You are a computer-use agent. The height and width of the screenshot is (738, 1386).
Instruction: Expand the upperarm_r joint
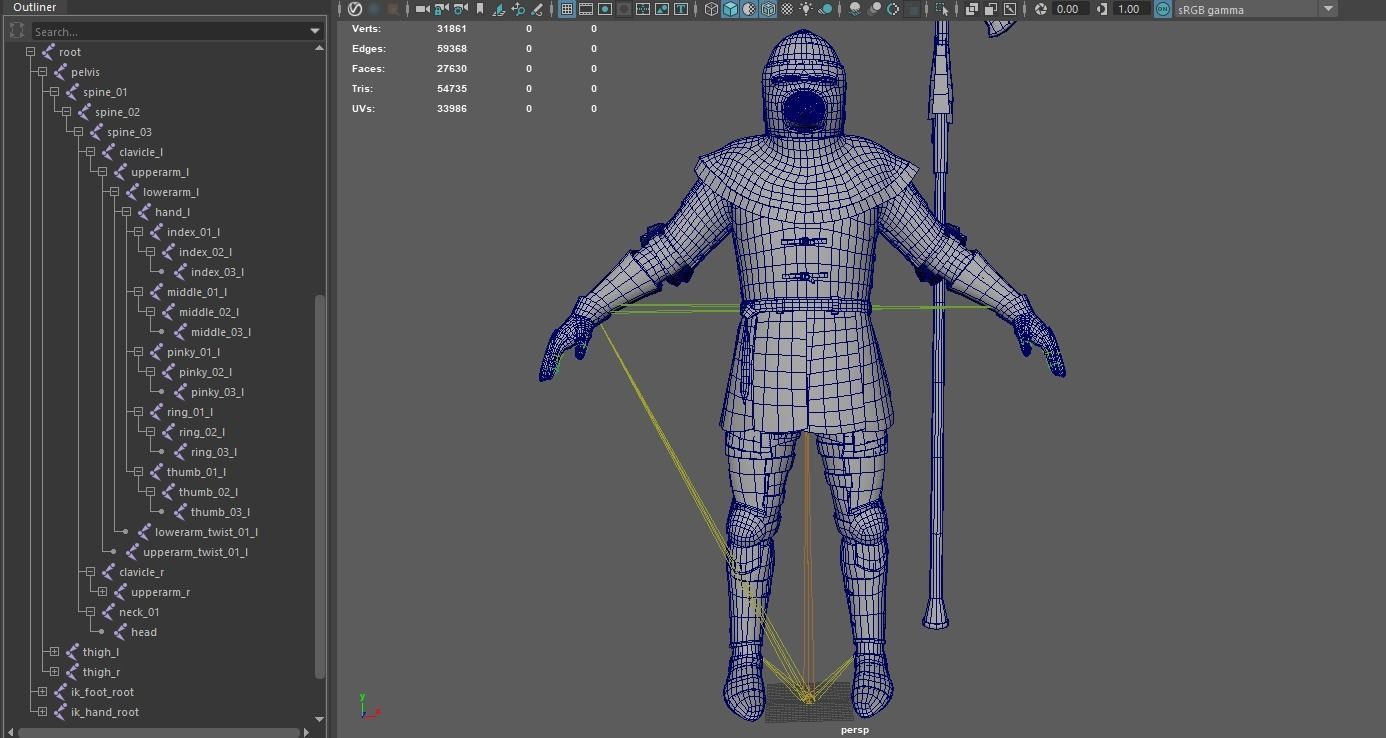pos(102,592)
